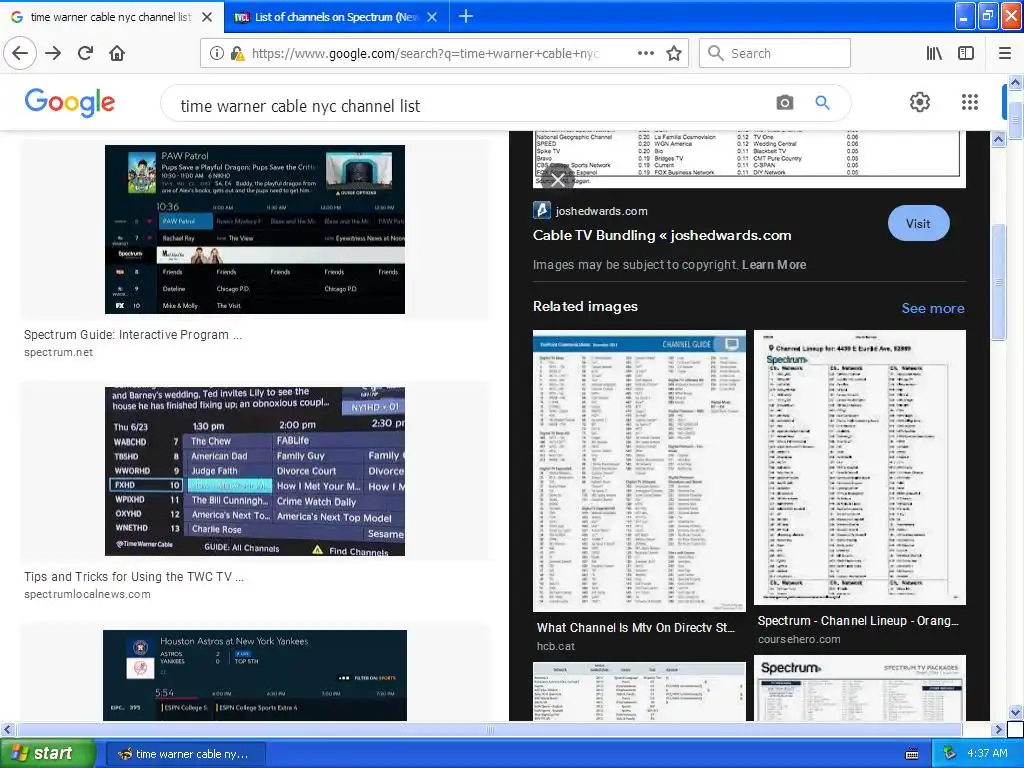This screenshot has height=768, width=1024.
Task: Open TWC channel guide grid thumbnail
Action: (255, 471)
